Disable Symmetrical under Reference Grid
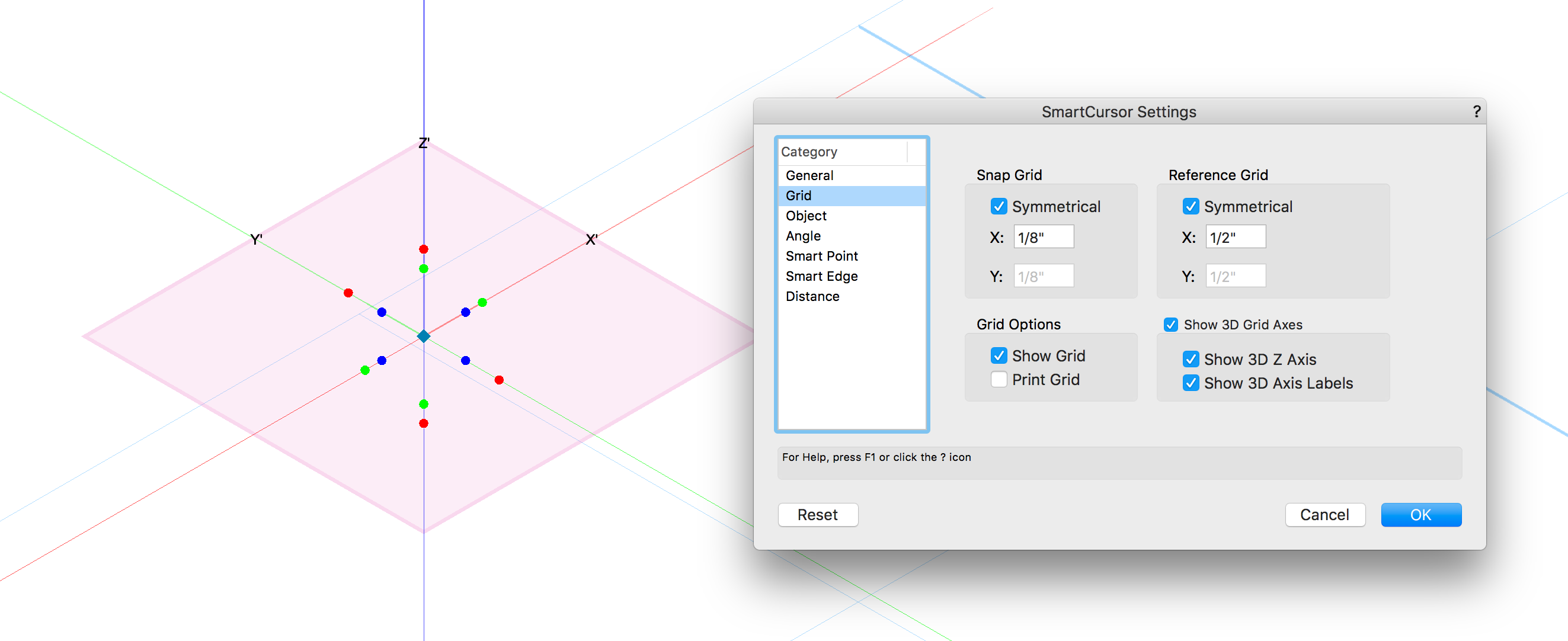The width and height of the screenshot is (1568, 641). [x=1191, y=206]
